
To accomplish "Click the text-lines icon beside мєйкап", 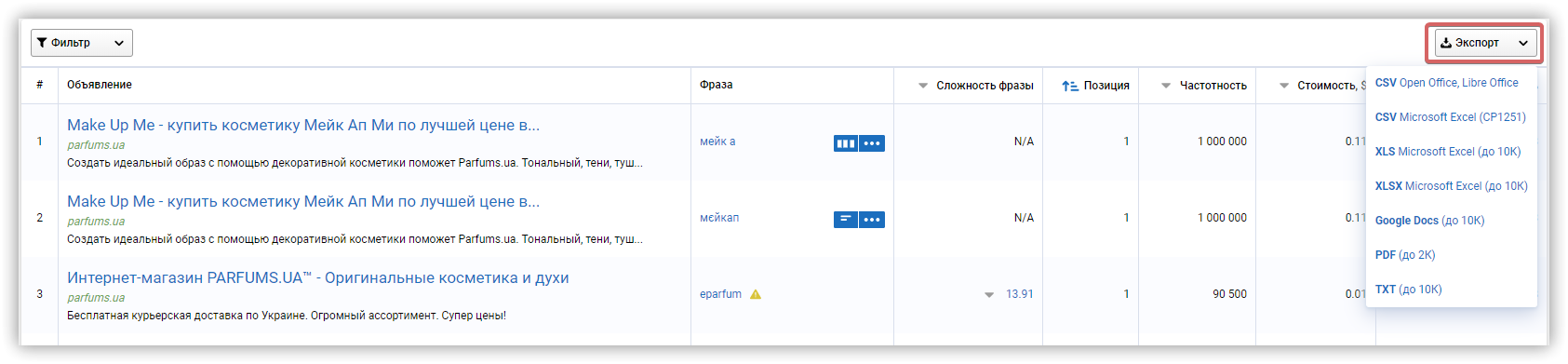I will pyautogui.click(x=846, y=220).
